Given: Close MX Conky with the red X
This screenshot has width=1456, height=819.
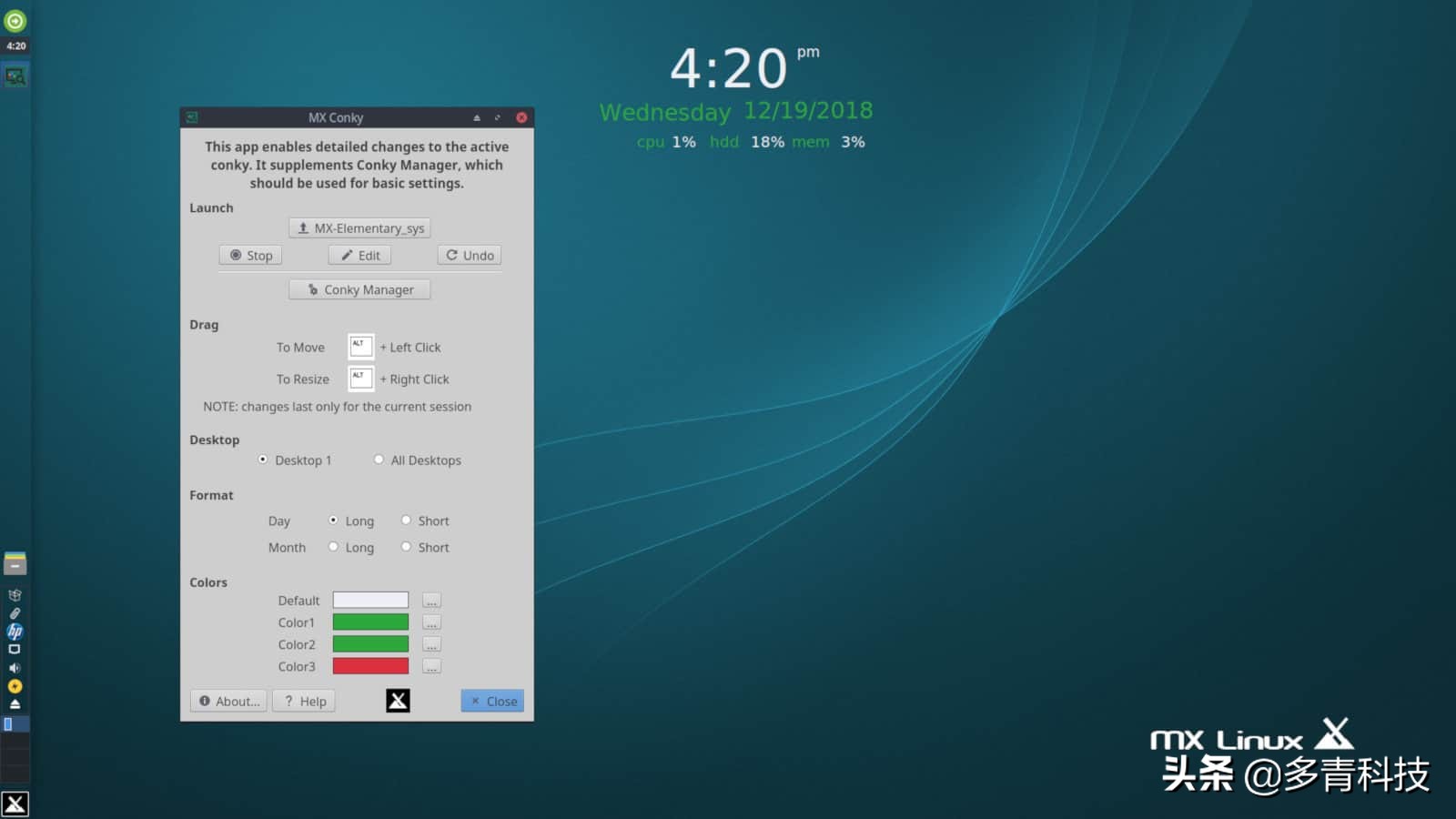Looking at the screenshot, I should coord(521,117).
